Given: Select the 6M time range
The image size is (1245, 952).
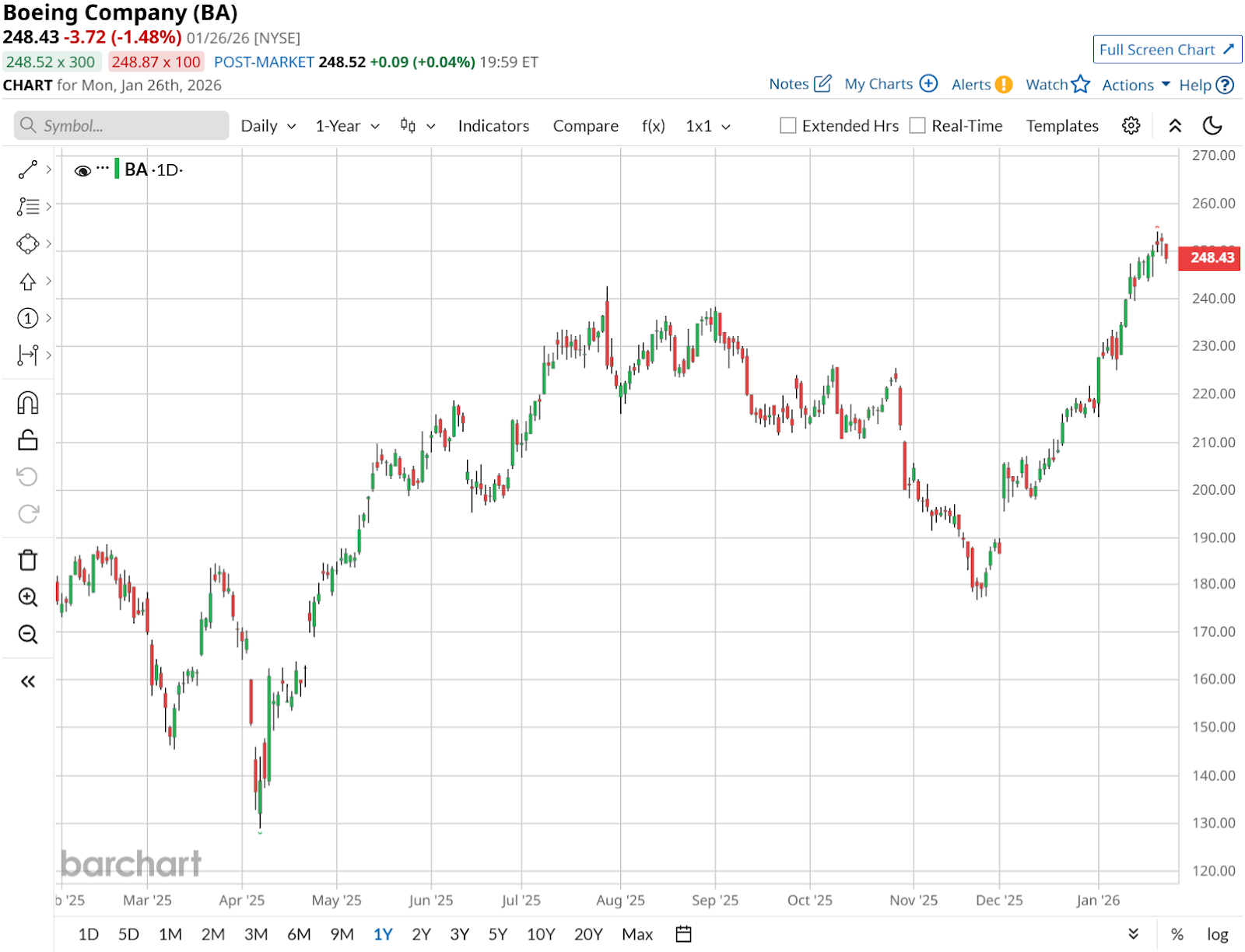Looking at the screenshot, I should click(299, 934).
